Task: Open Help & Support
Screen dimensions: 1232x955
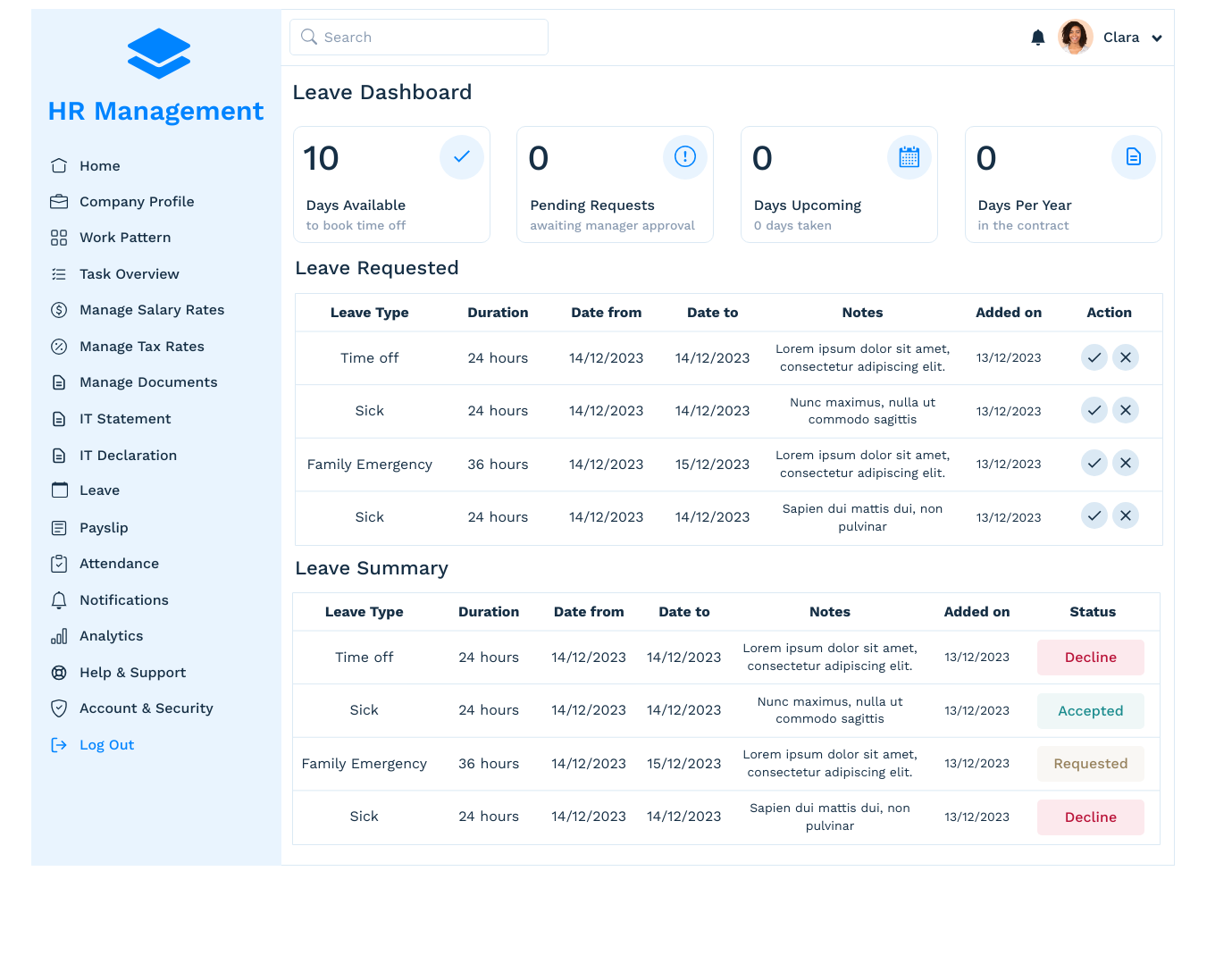Action: click(132, 673)
